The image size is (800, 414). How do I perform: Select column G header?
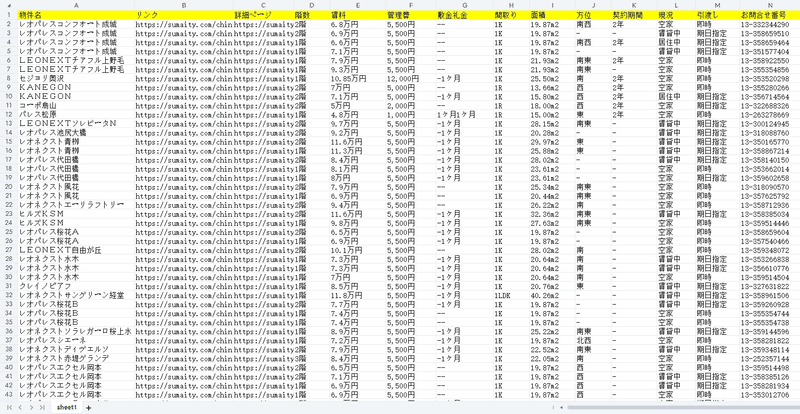[x=464, y=5]
